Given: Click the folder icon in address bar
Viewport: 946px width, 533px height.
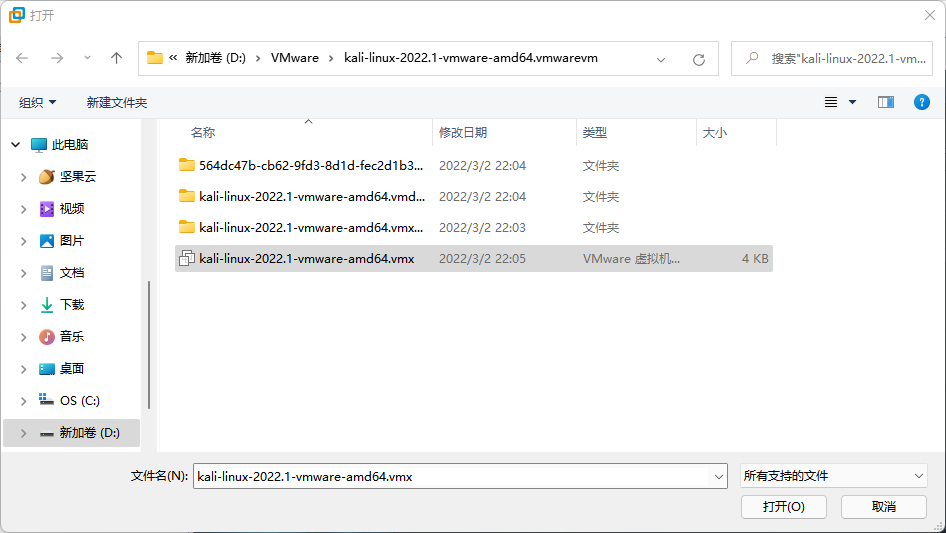Looking at the screenshot, I should (x=155, y=58).
